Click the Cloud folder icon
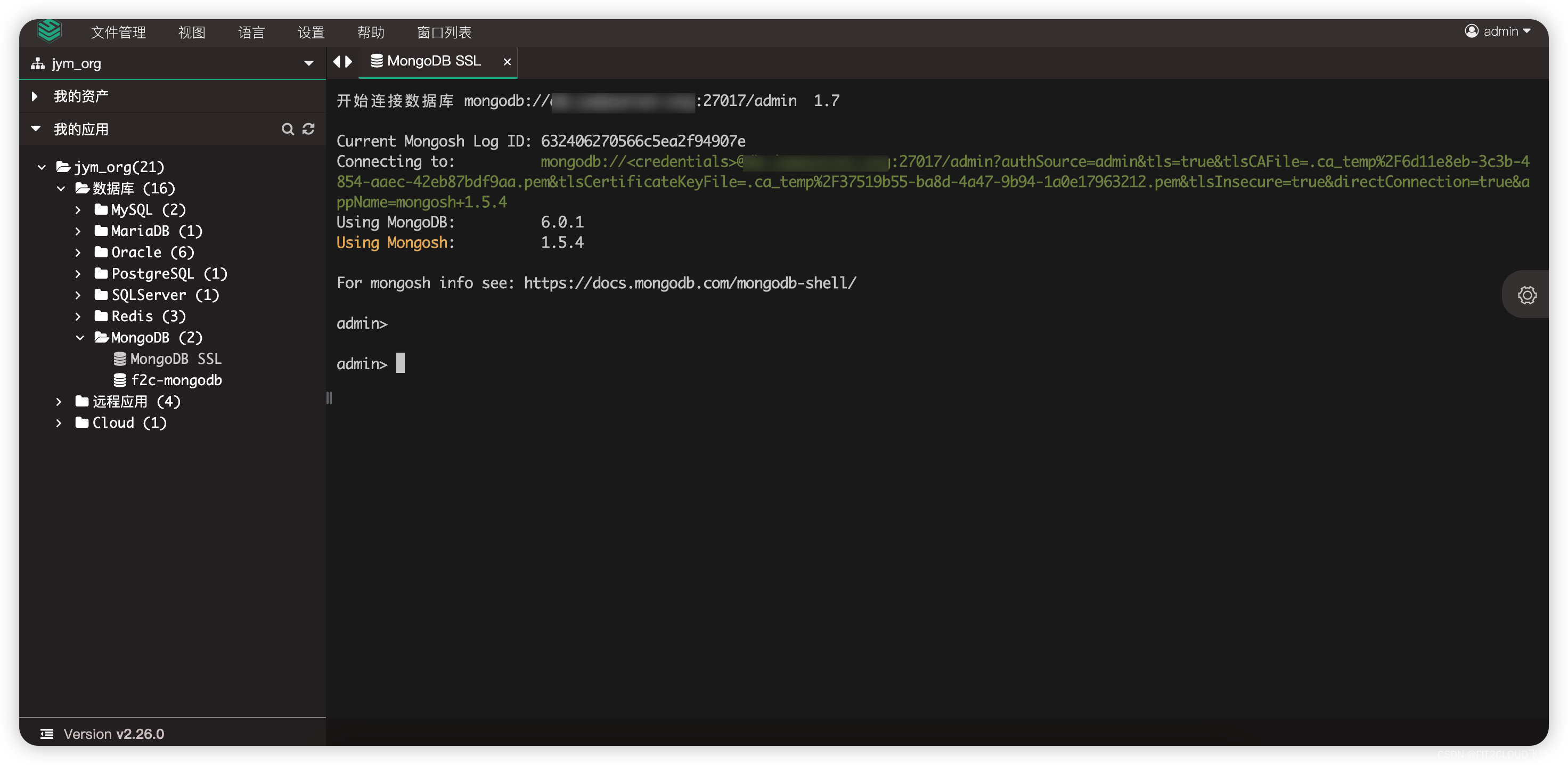Viewport: 1568px width, 765px height. point(82,422)
